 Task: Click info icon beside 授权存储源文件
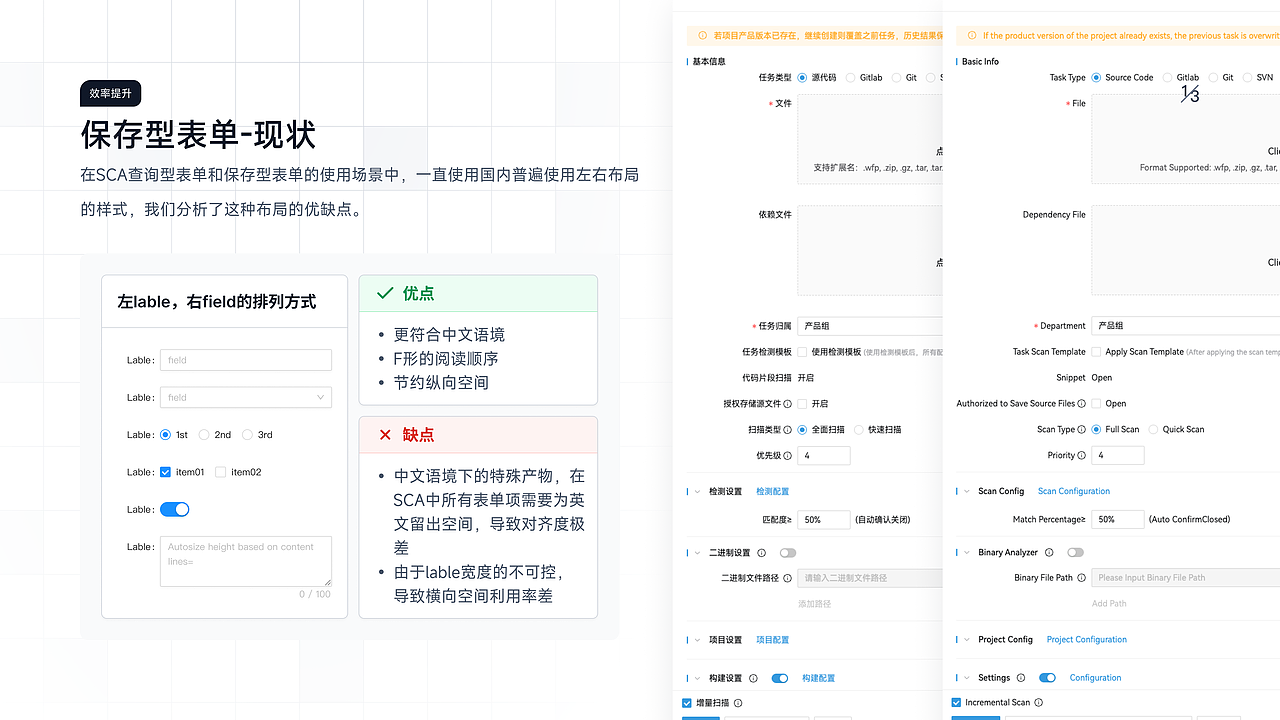coord(788,404)
